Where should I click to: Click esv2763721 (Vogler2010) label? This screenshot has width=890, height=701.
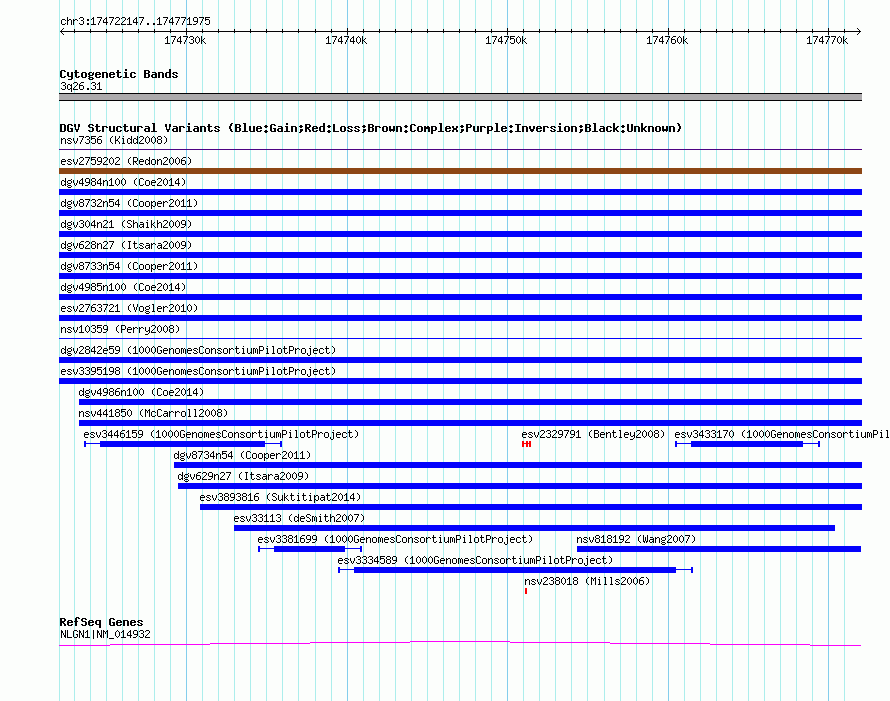129,308
